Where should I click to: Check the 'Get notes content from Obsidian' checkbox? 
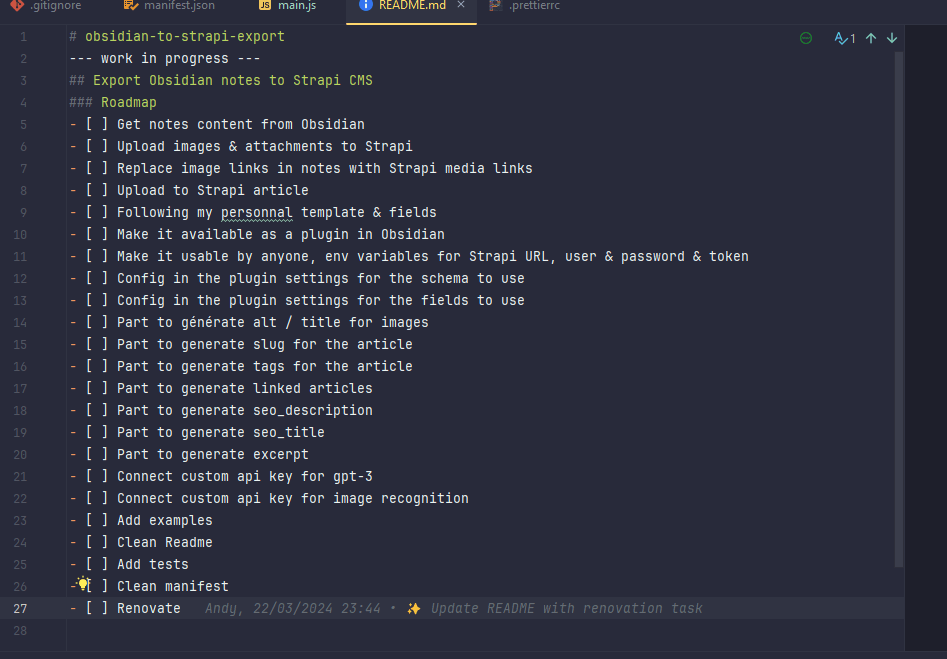point(94,123)
